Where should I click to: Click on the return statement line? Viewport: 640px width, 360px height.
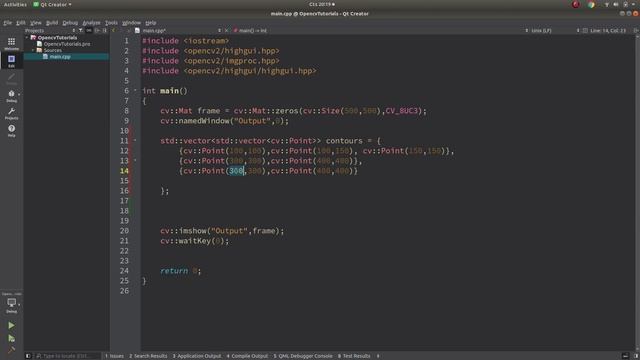point(180,271)
